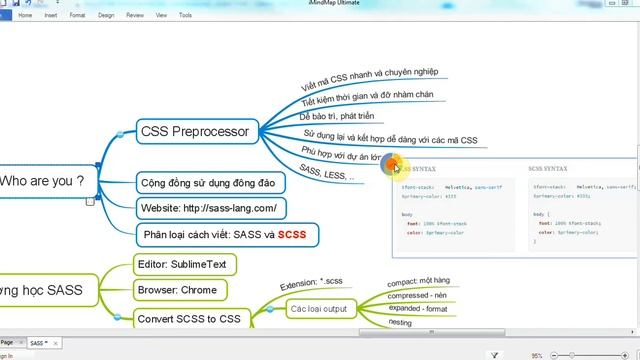Click the filter funnel icon in status bar
Screen dimensions: 640x360
[x=494, y=356]
